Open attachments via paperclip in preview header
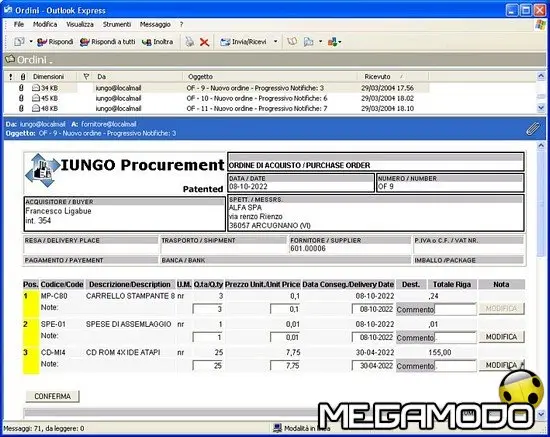 532,129
